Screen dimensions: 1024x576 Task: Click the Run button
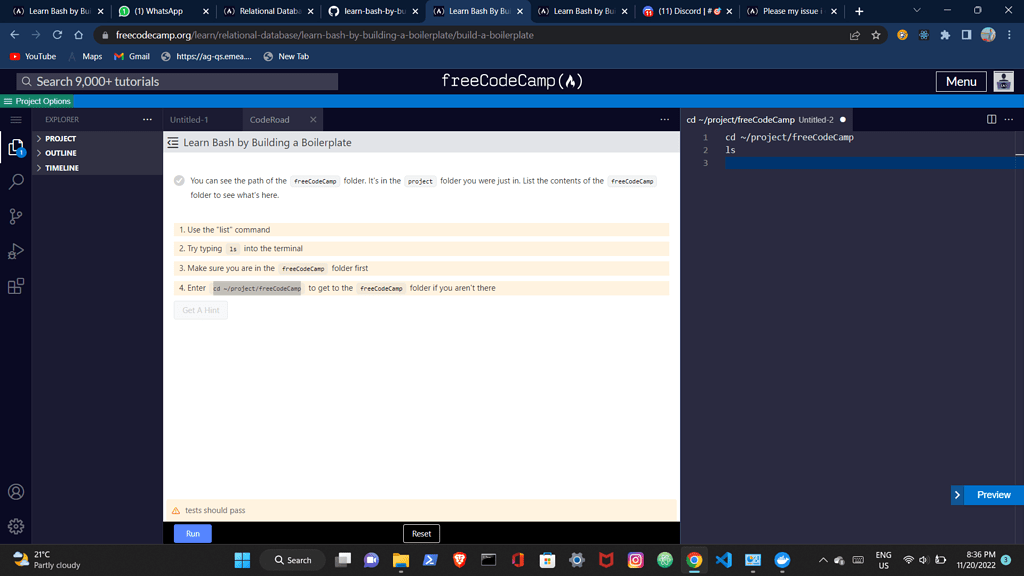pyautogui.click(x=193, y=534)
